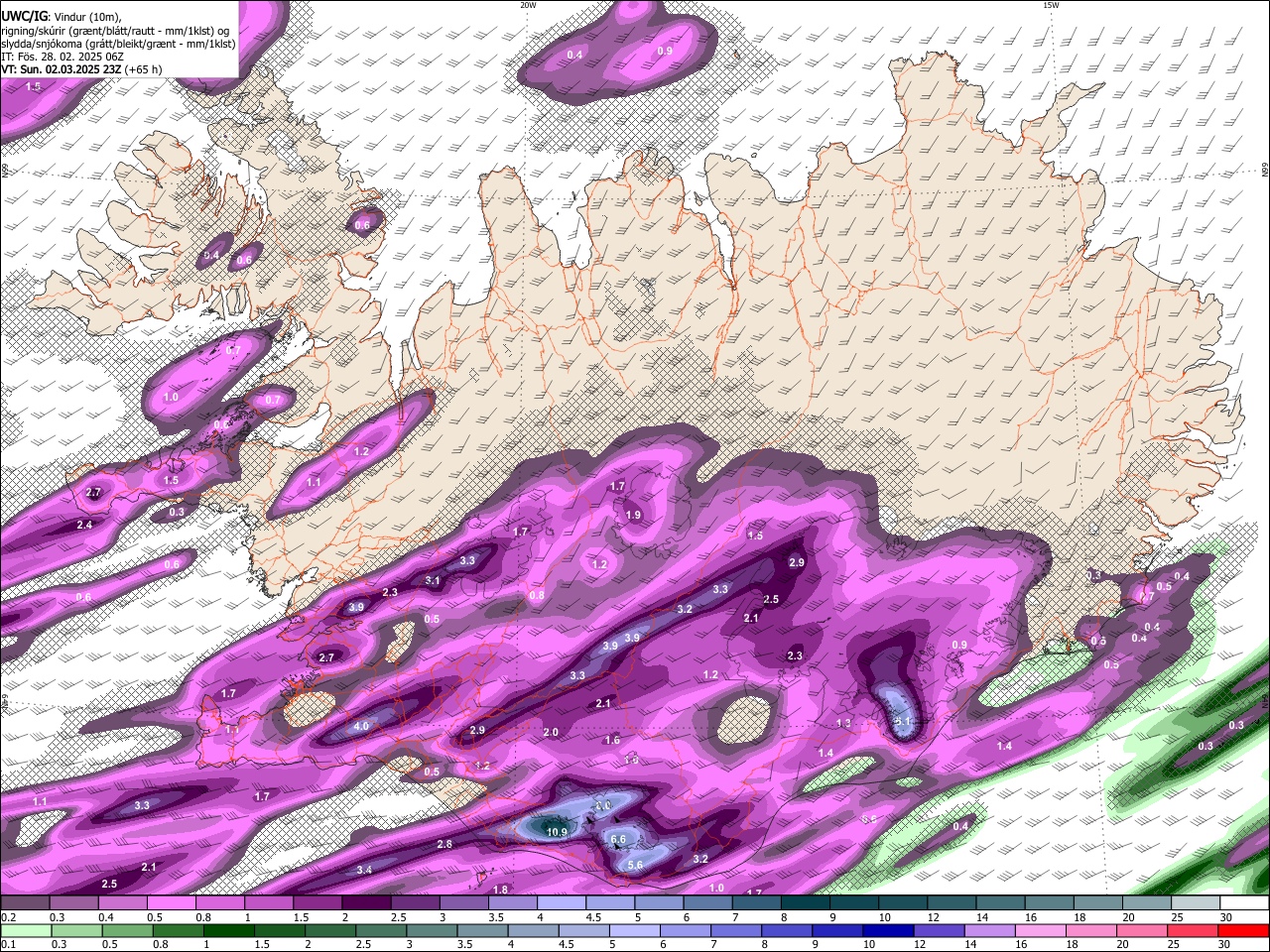Click lavender upper legend swatch starting at 4
The height and width of the screenshot is (952, 1270).
click(560, 903)
